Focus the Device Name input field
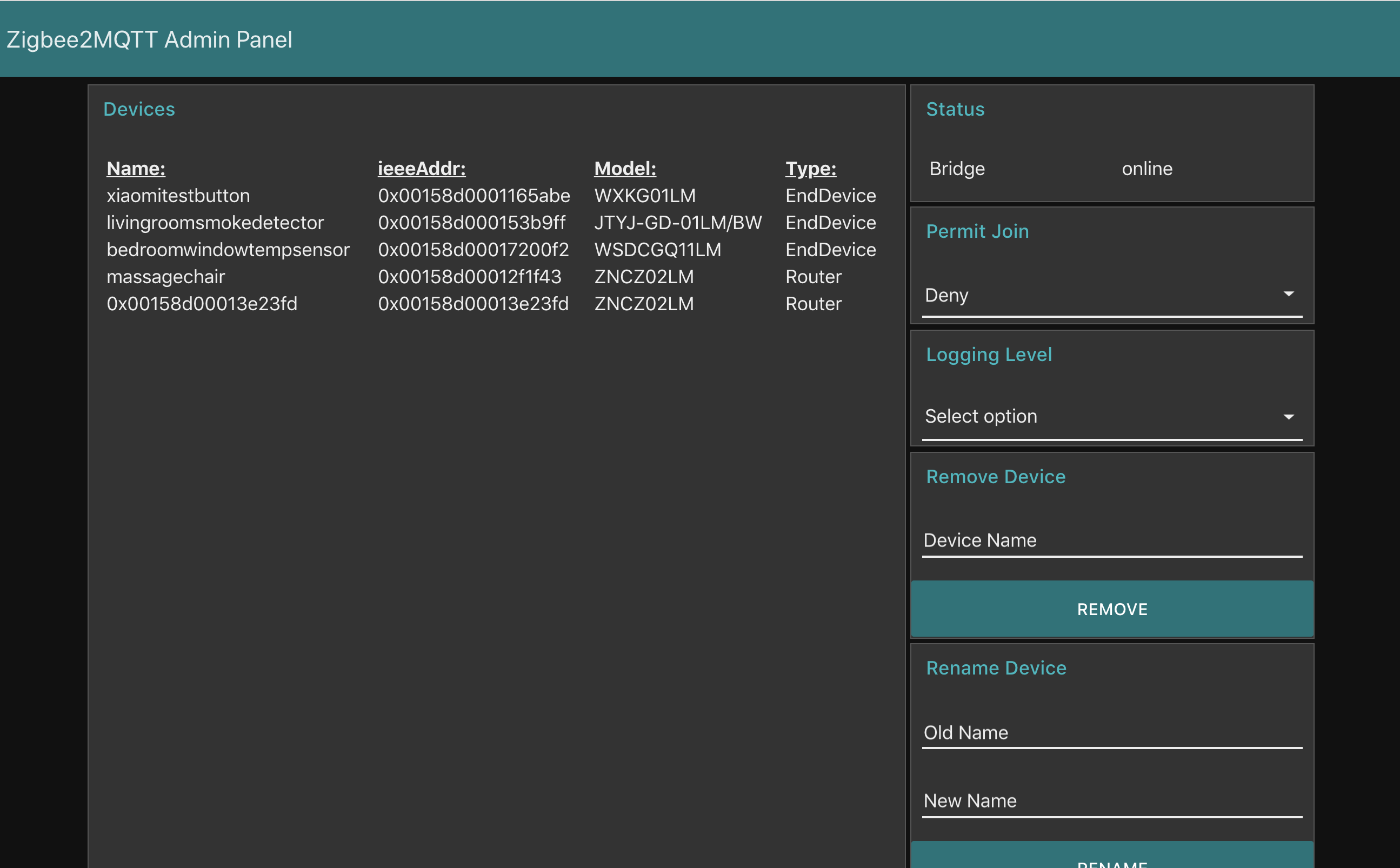The height and width of the screenshot is (868, 1400). (x=1111, y=540)
